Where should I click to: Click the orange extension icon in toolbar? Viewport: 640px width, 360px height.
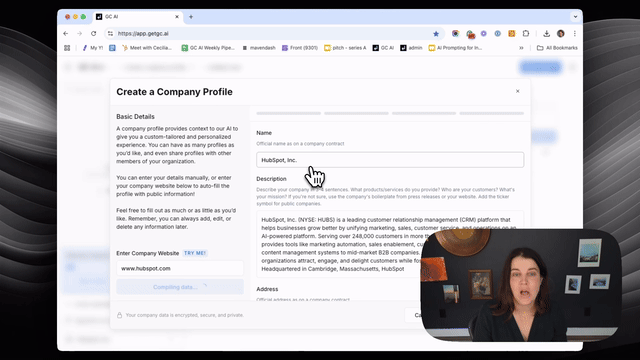(511, 33)
